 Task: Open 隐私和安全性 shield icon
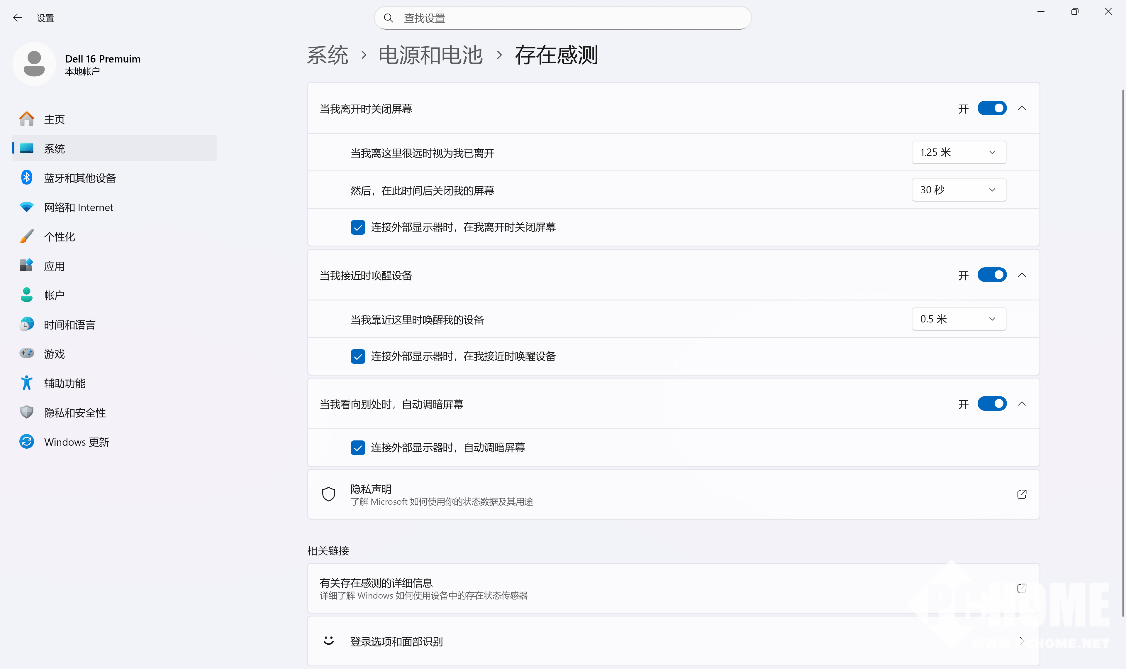pos(27,413)
